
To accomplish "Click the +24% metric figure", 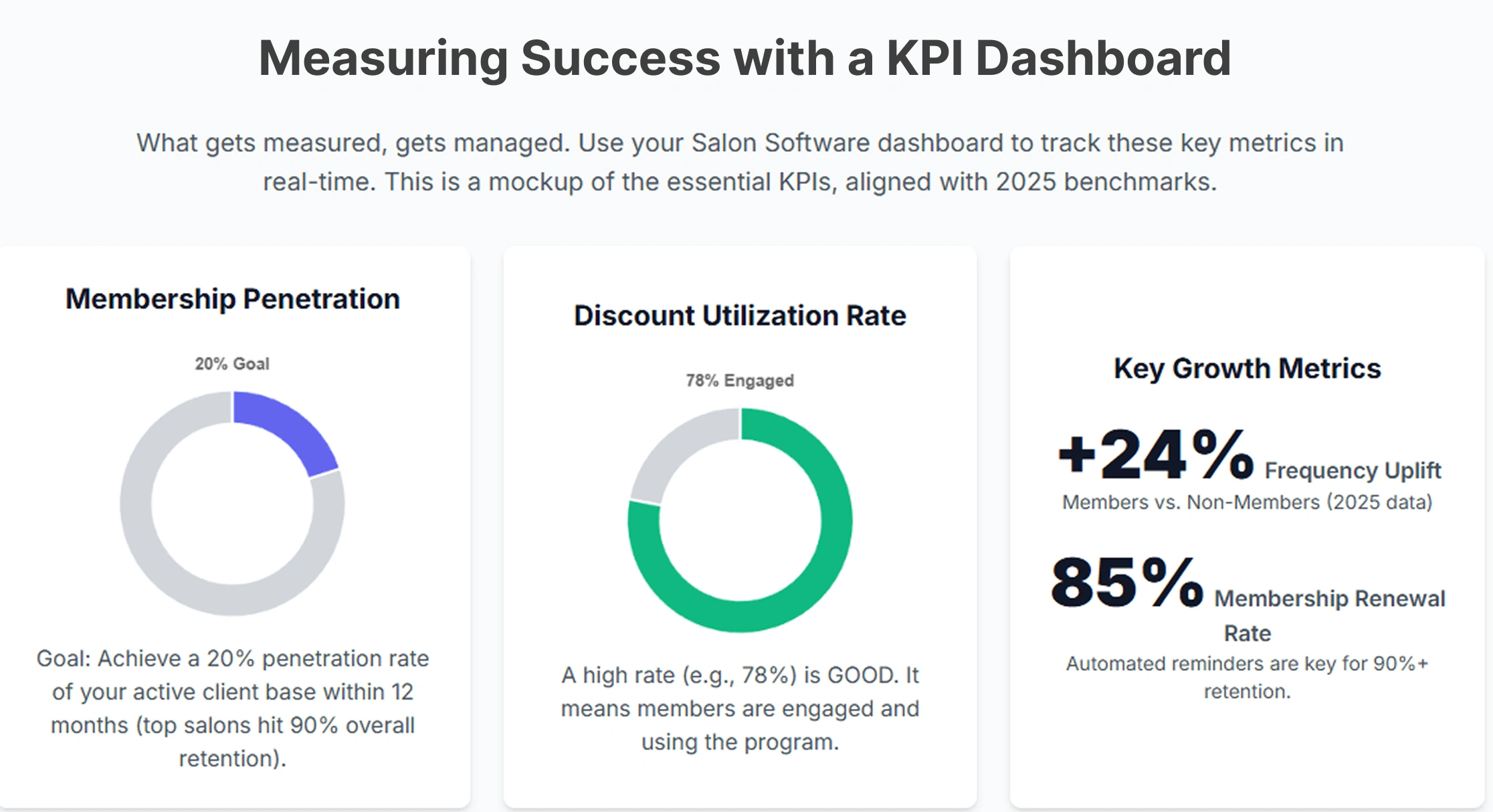I will tap(1156, 455).
